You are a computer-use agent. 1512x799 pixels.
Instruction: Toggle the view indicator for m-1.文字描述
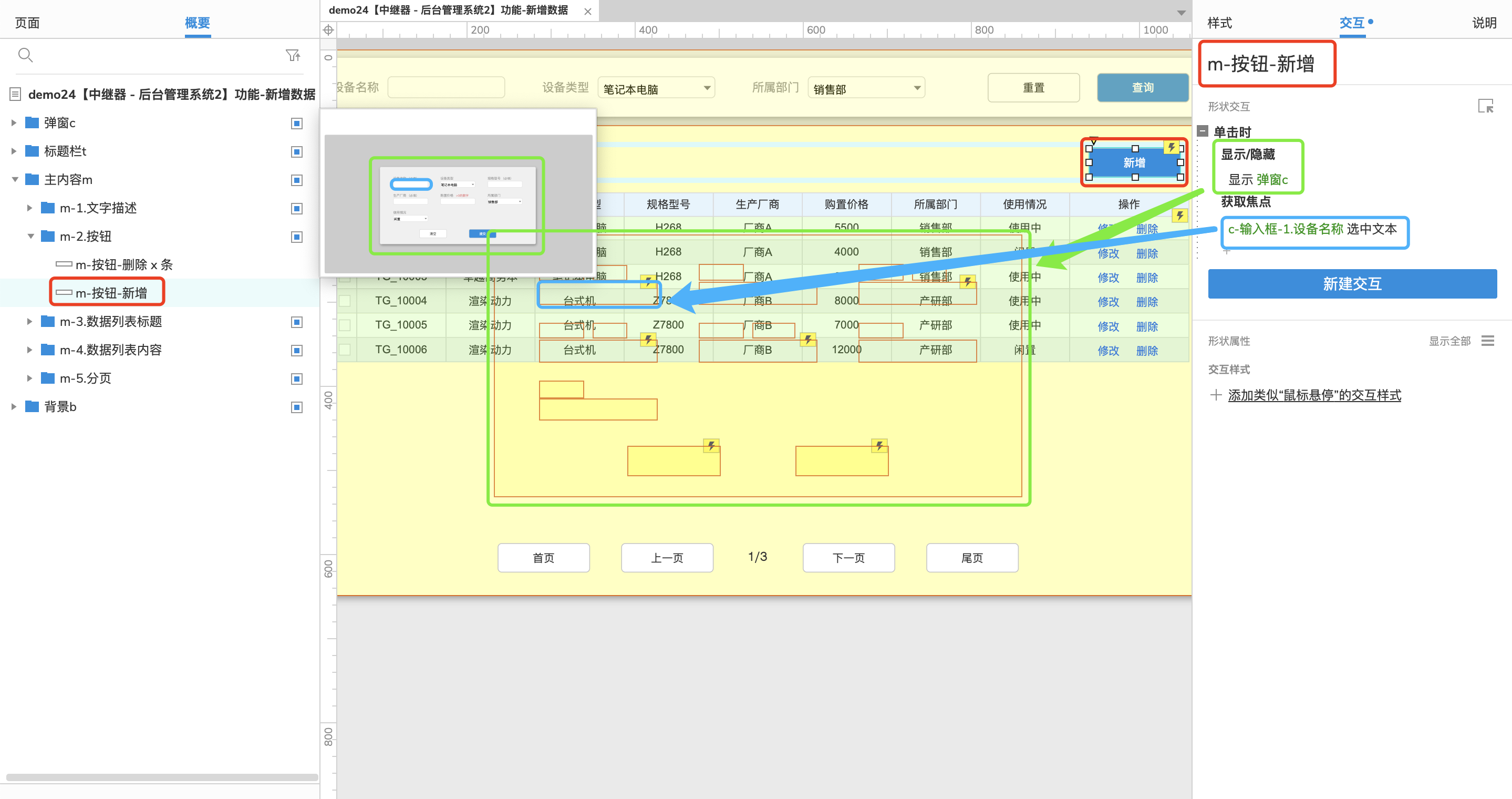coord(297,208)
